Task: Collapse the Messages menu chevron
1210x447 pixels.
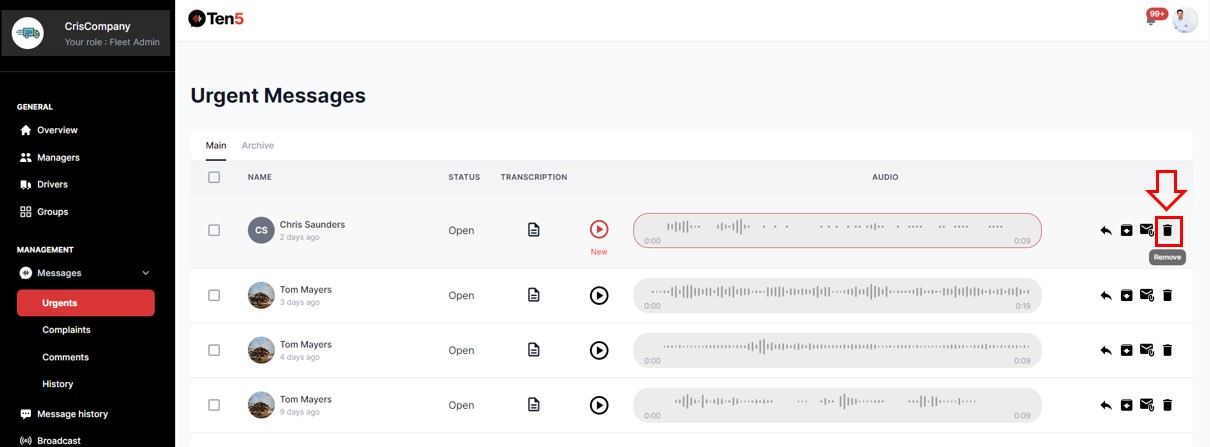Action: click(x=146, y=273)
